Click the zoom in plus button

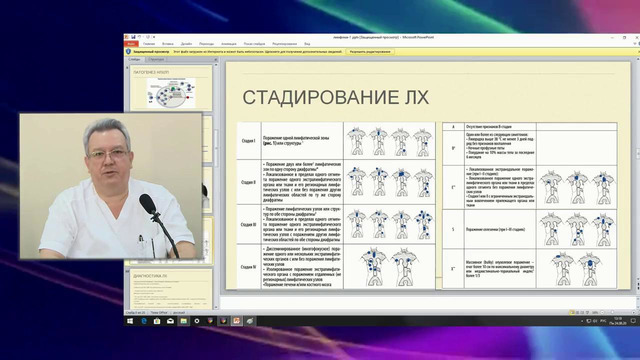pos(633,313)
